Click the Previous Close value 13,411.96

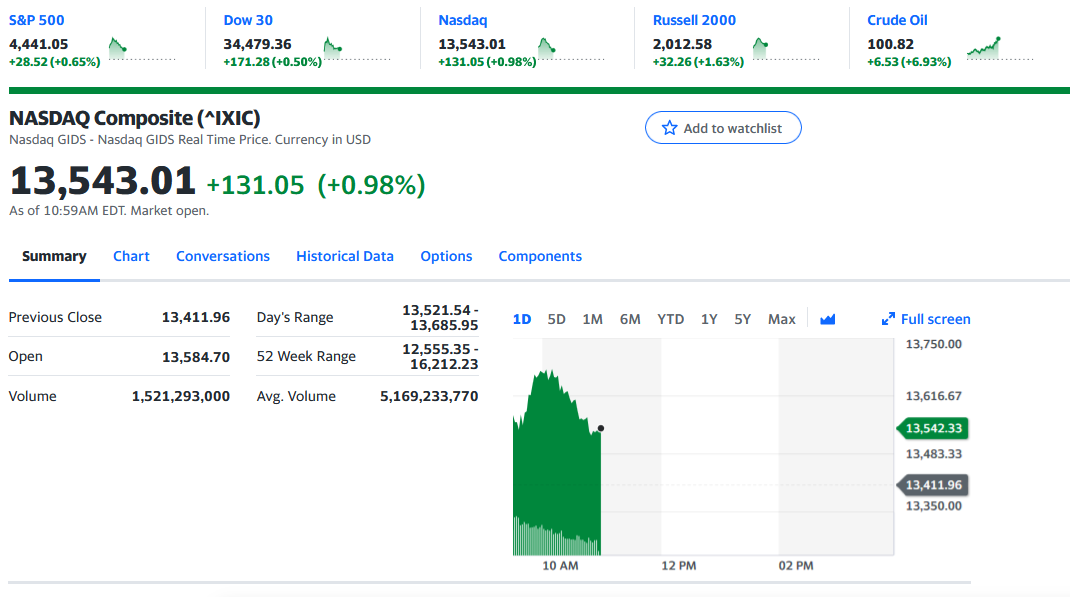(x=196, y=317)
